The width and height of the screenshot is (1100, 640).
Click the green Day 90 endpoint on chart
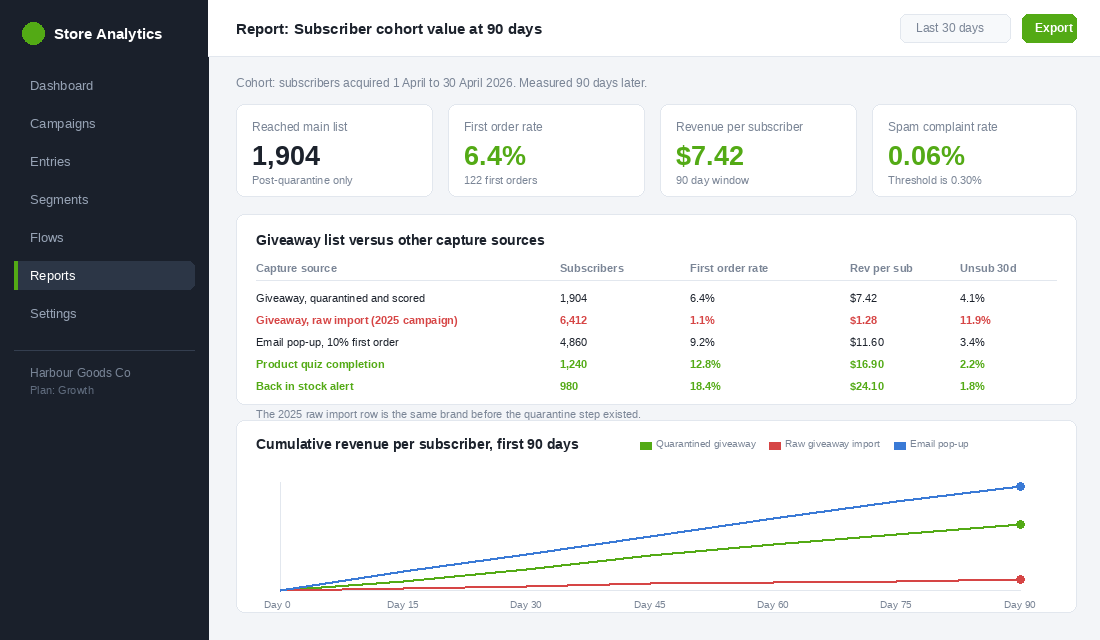click(x=1021, y=524)
